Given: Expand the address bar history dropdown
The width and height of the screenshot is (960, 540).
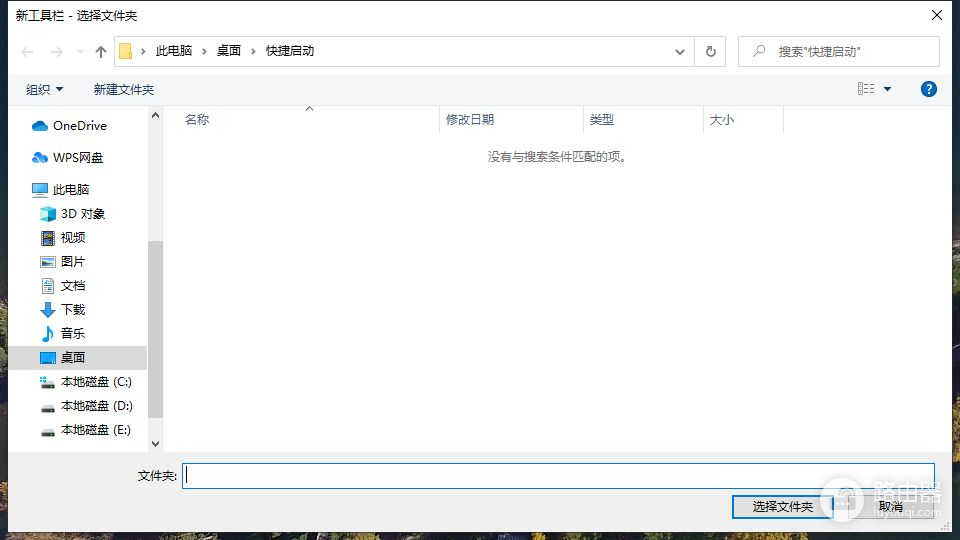Looking at the screenshot, I should point(680,51).
